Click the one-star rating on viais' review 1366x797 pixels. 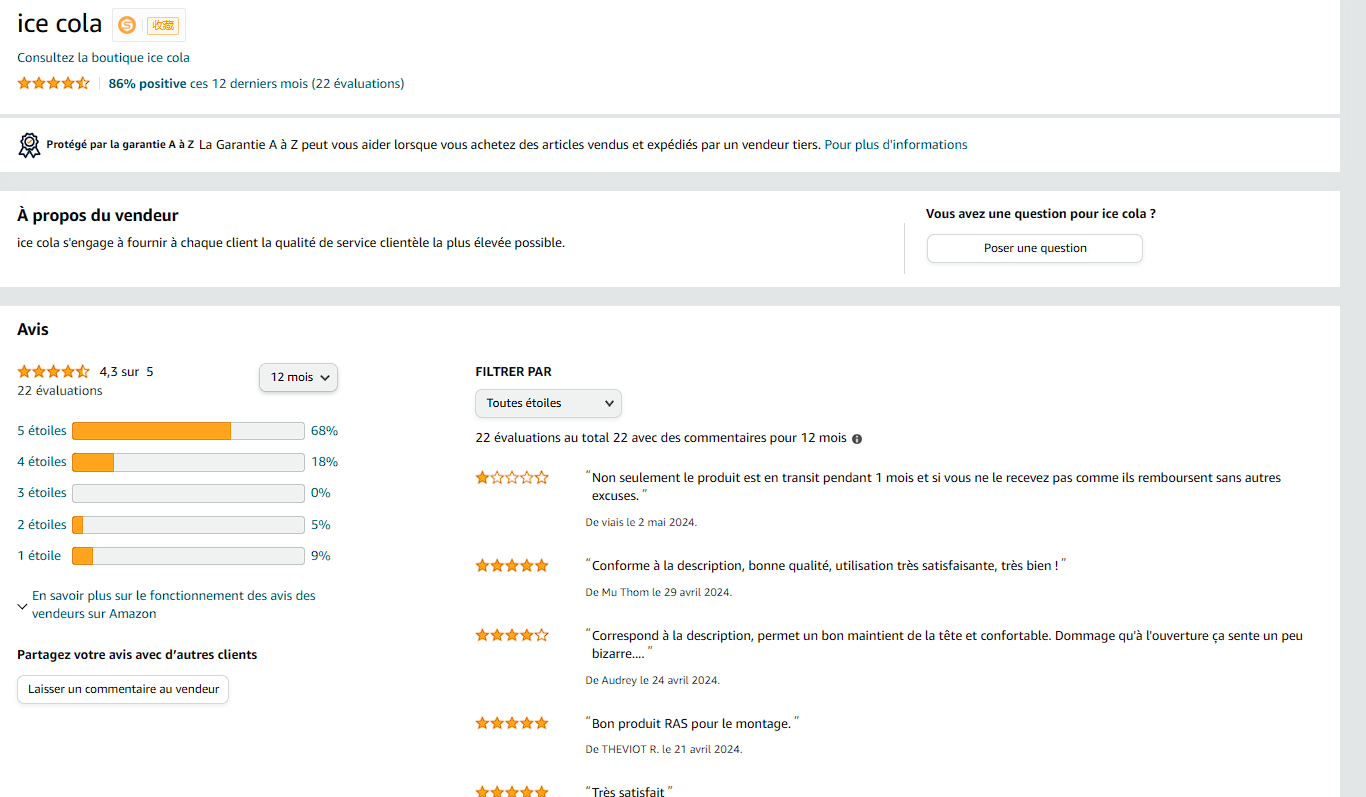tap(512, 478)
